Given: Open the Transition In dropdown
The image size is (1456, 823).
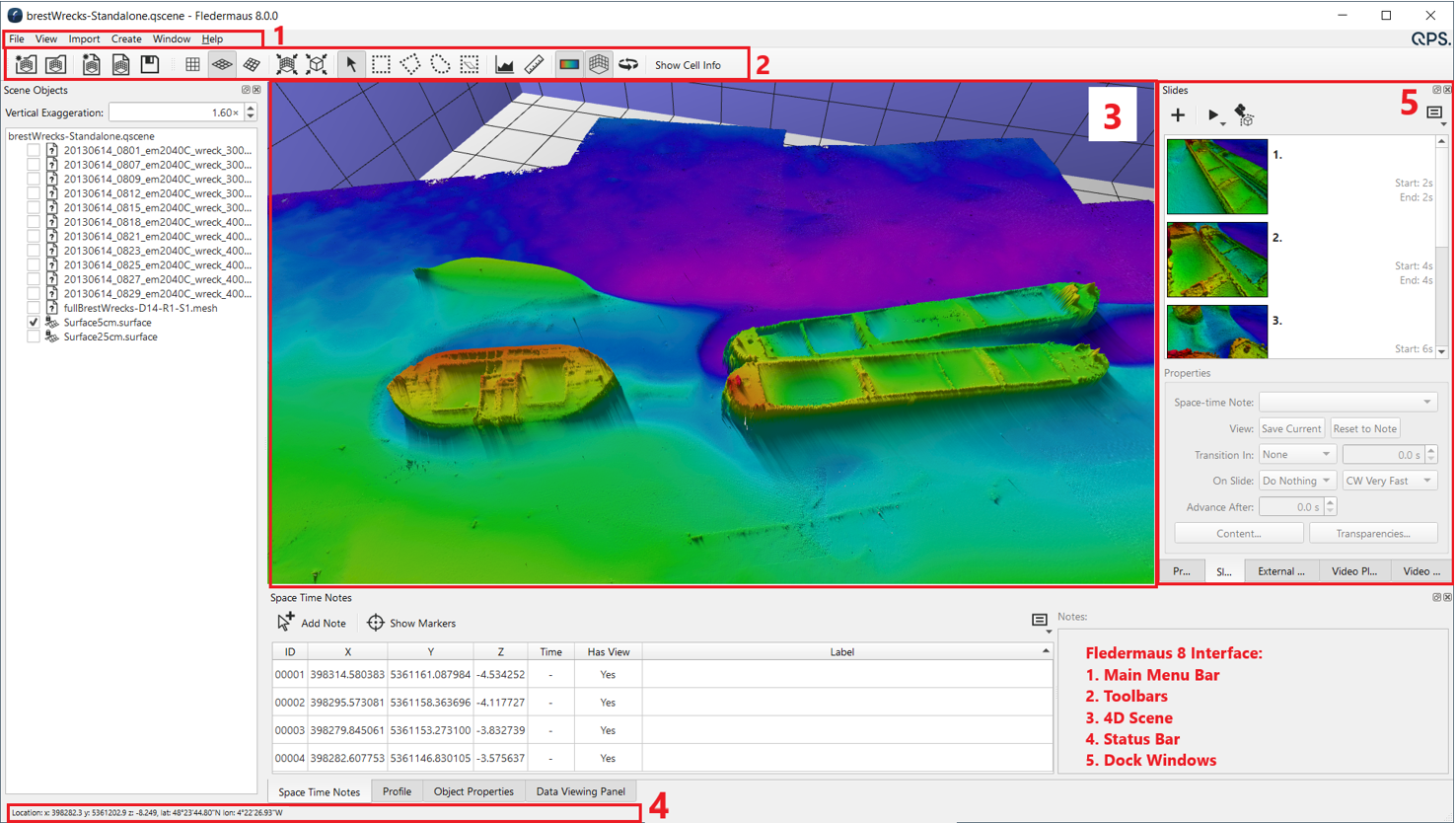Looking at the screenshot, I should coord(1296,455).
